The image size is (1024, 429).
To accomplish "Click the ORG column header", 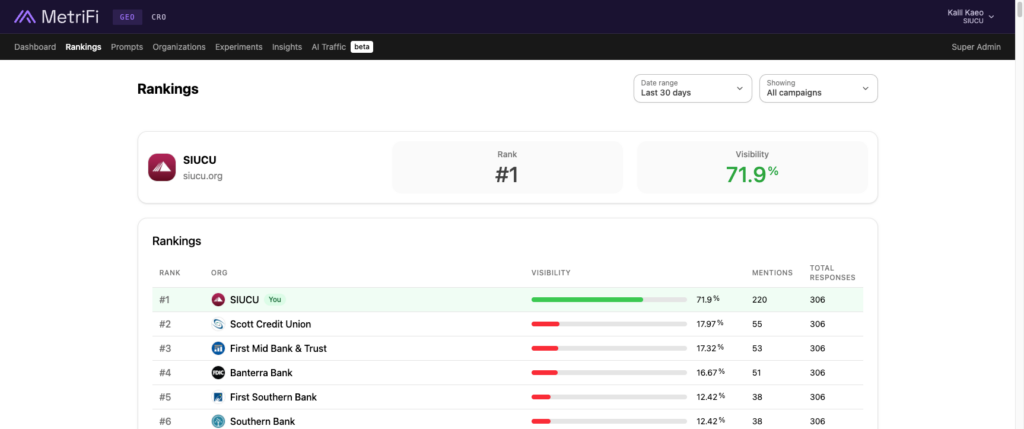I will (x=219, y=272).
